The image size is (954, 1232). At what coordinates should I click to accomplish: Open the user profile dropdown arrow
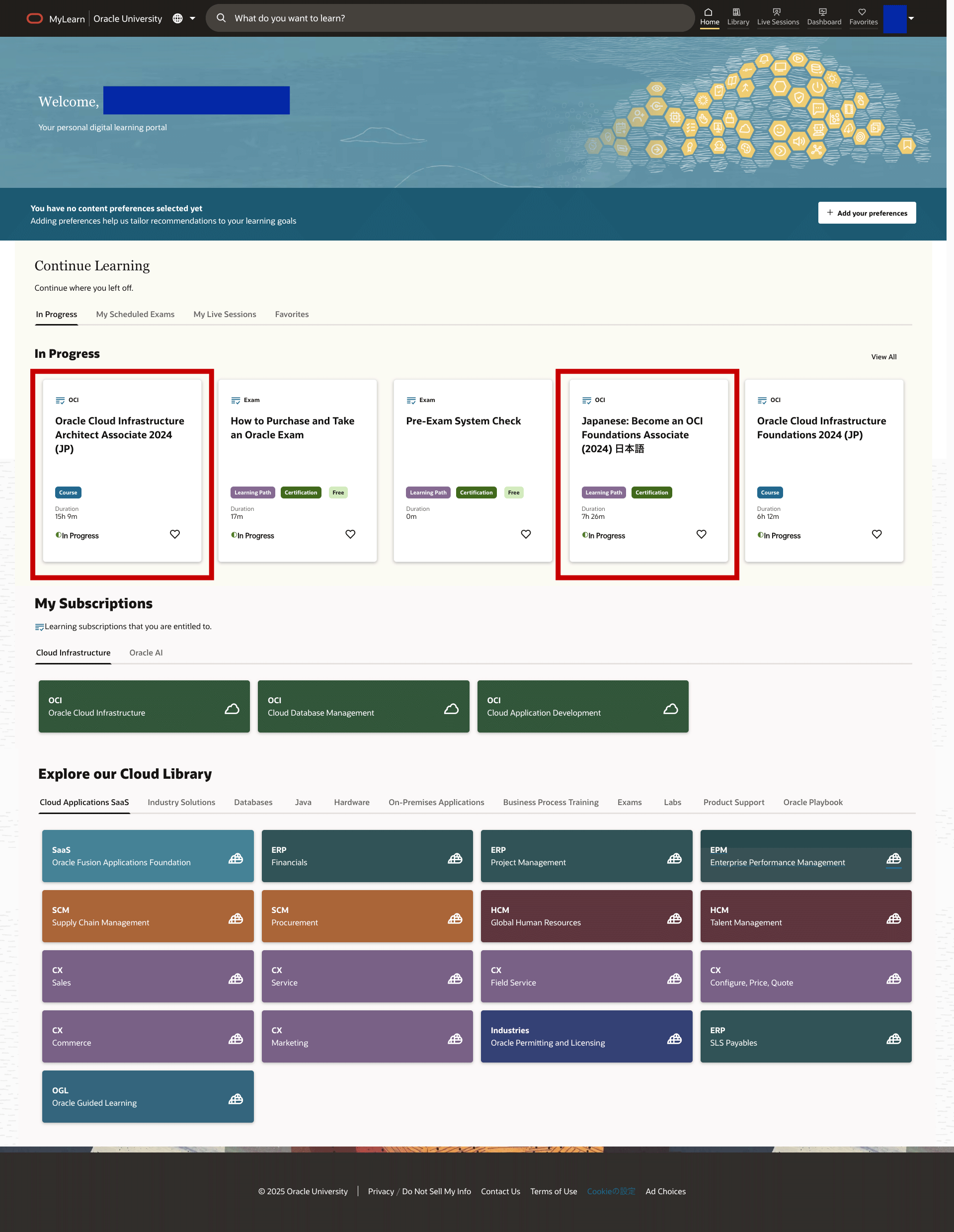click(911, 18)
